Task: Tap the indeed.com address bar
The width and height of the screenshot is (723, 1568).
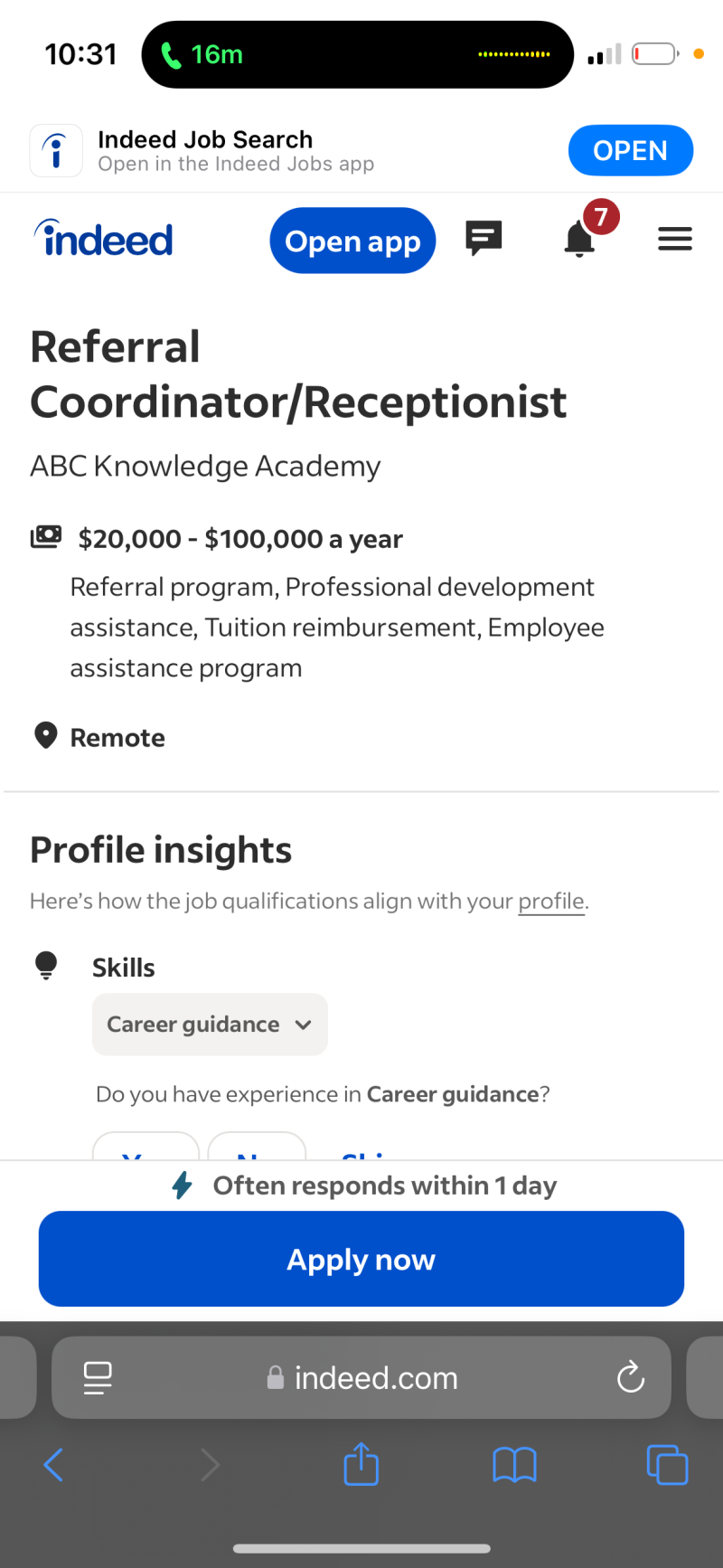Action: point(361,1378)
